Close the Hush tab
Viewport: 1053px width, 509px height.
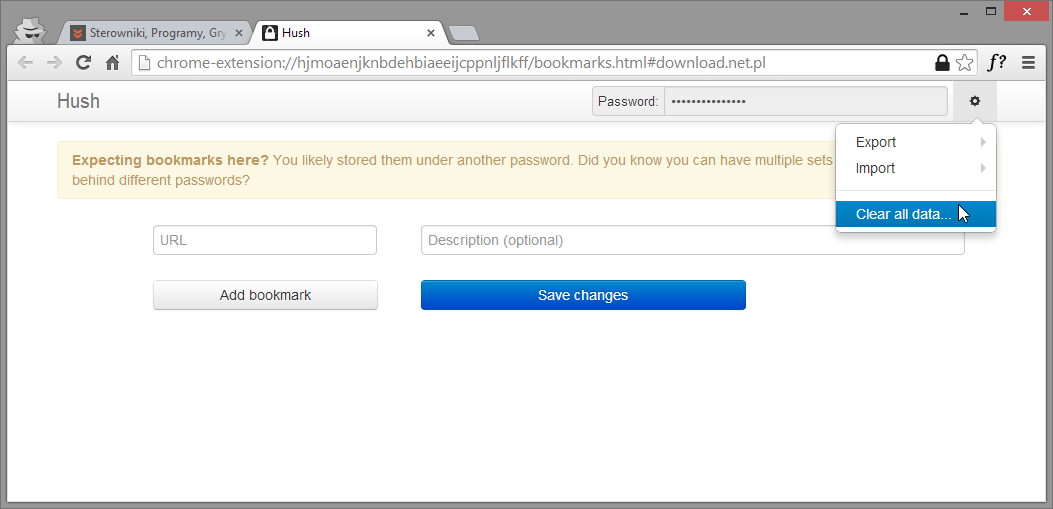tap(431, 33)
